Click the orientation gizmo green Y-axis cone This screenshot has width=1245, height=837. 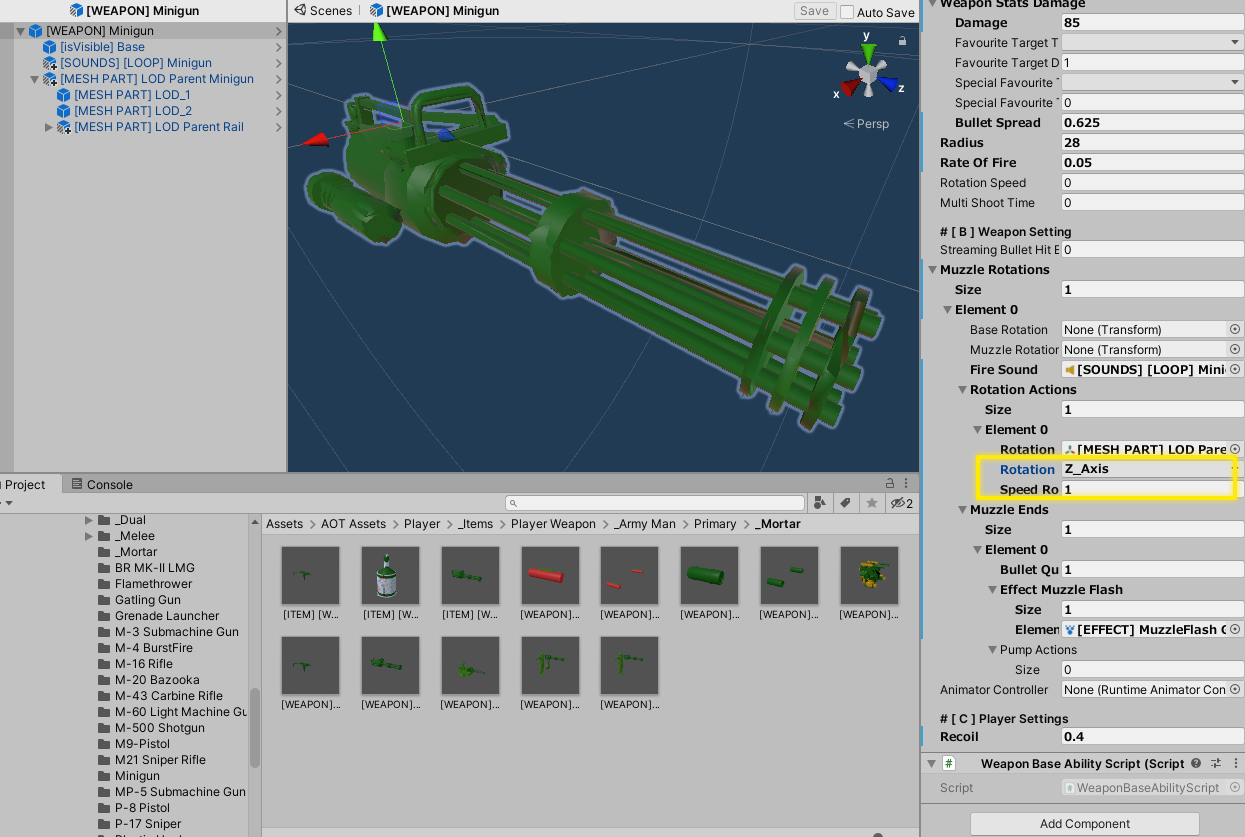pos(869,52)
